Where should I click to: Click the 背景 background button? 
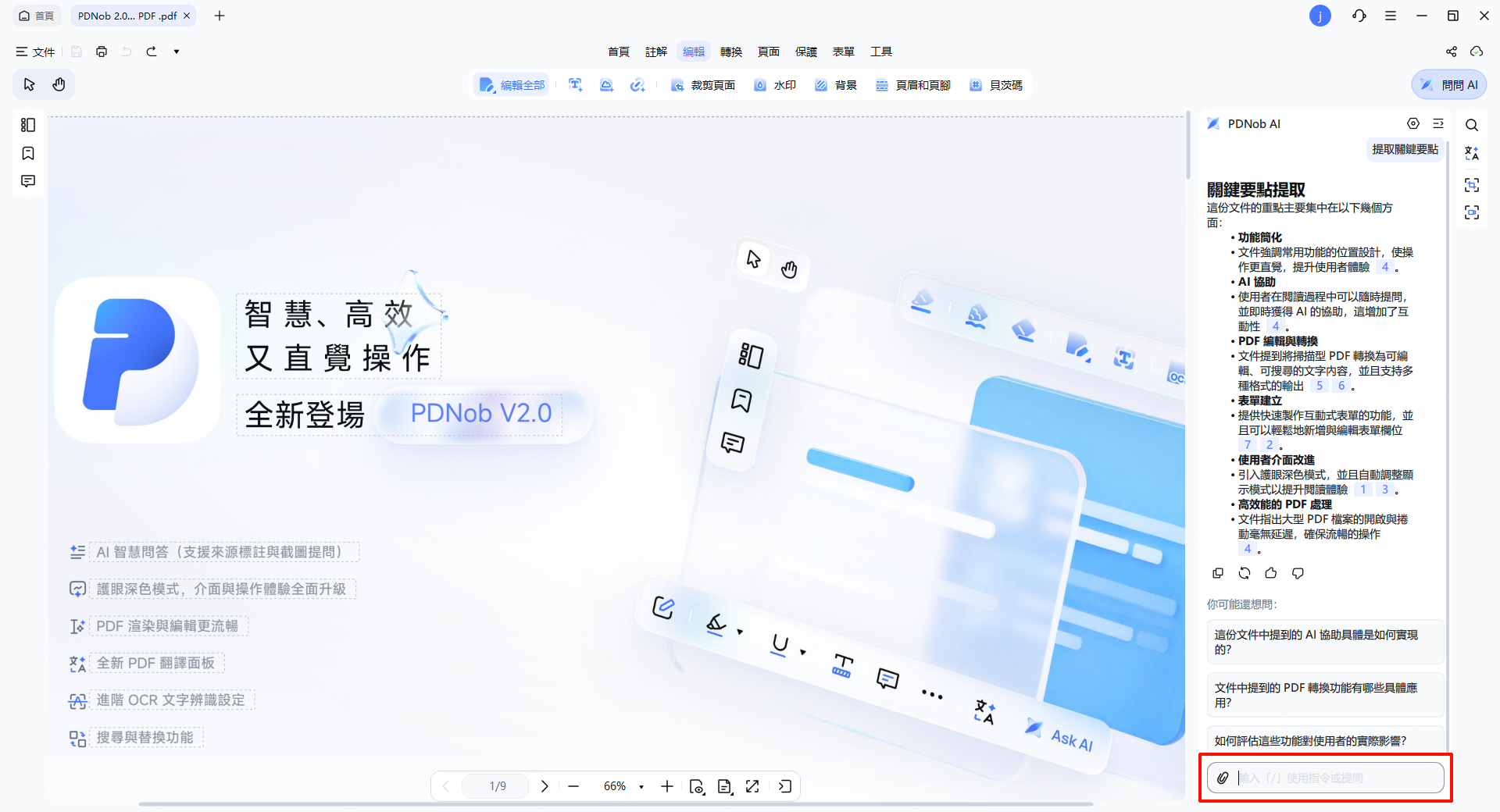click(836, 85)
